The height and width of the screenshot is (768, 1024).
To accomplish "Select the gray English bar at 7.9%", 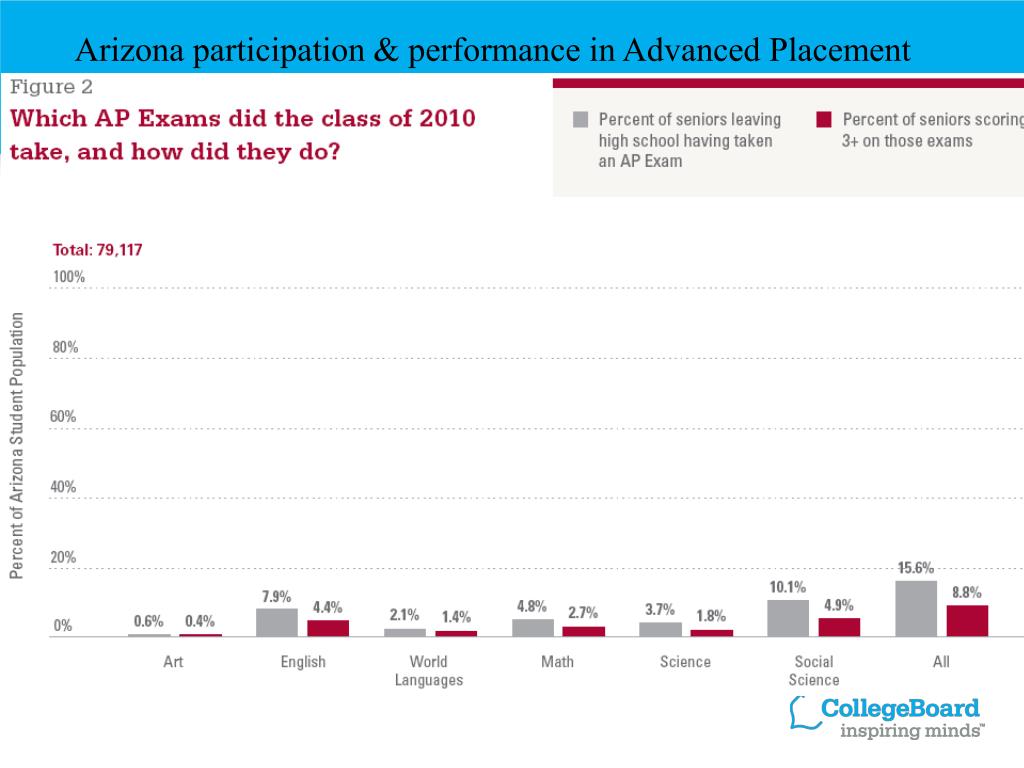I will [x=277, y=622].
